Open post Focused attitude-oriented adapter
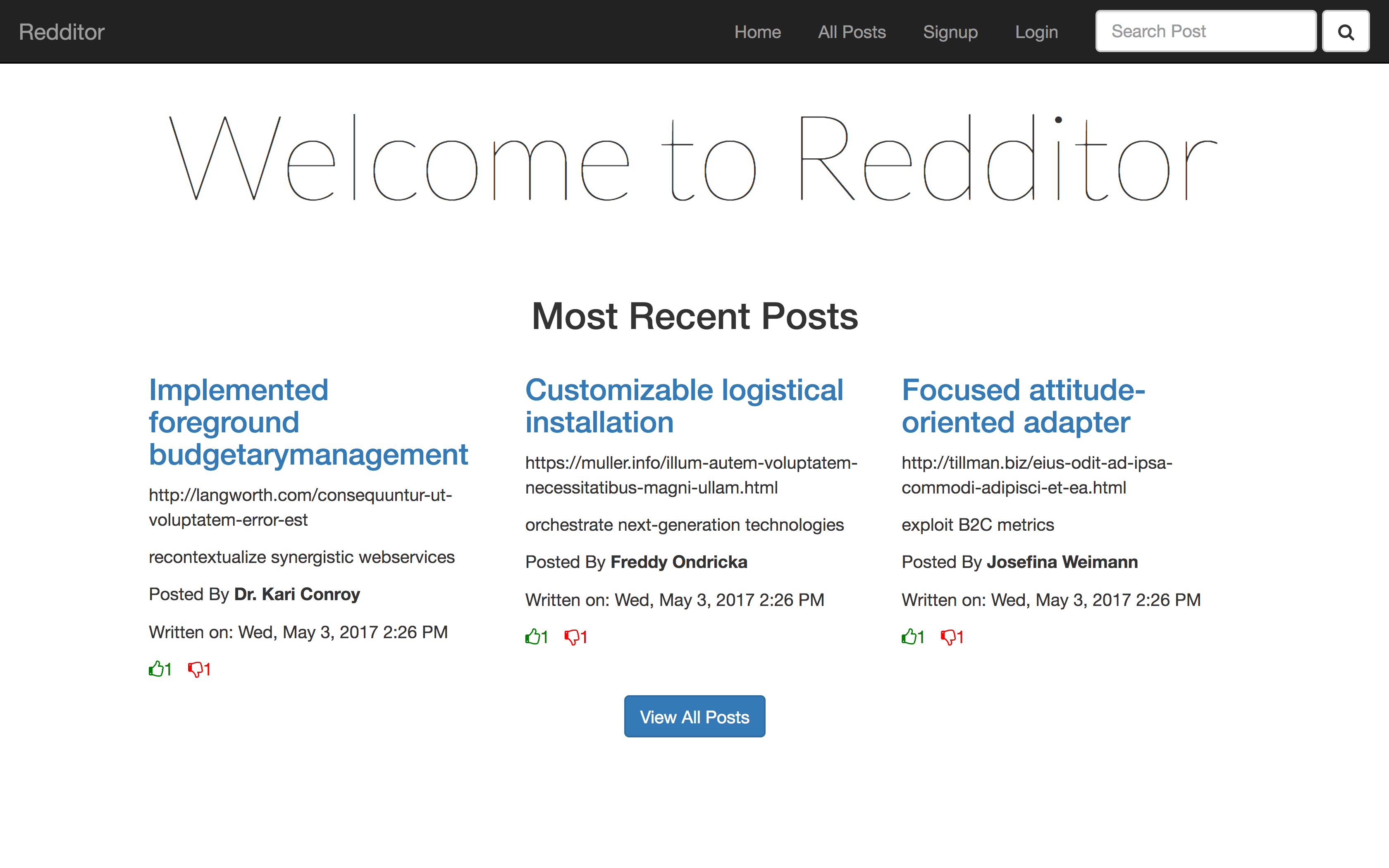 pos(1023,406)
